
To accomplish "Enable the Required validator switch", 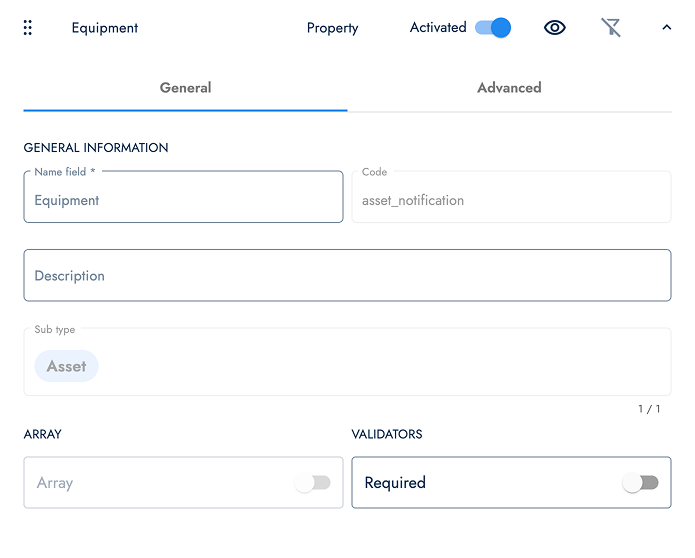I will [640, 483].
